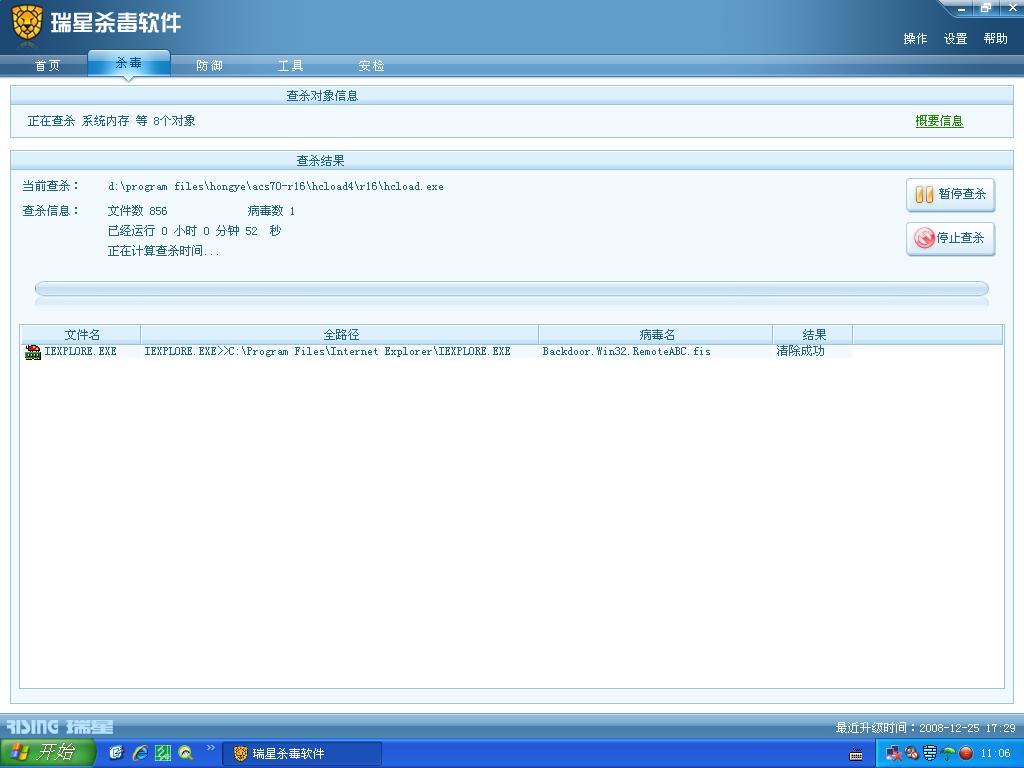
Task: Click the current scan path hcload.exe text
Action: coord(276,187)
